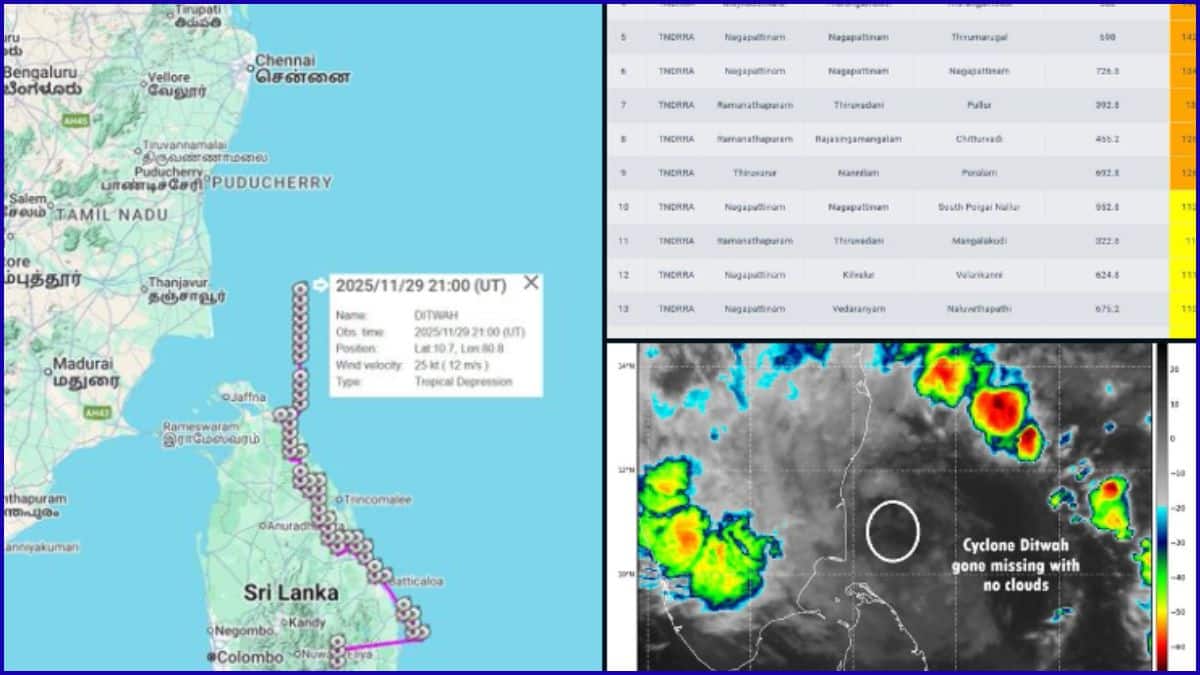Click the AH43 road shield near Madurai
The height and width of the screenshot is (675, 1200).
click(x=98, y=412)
